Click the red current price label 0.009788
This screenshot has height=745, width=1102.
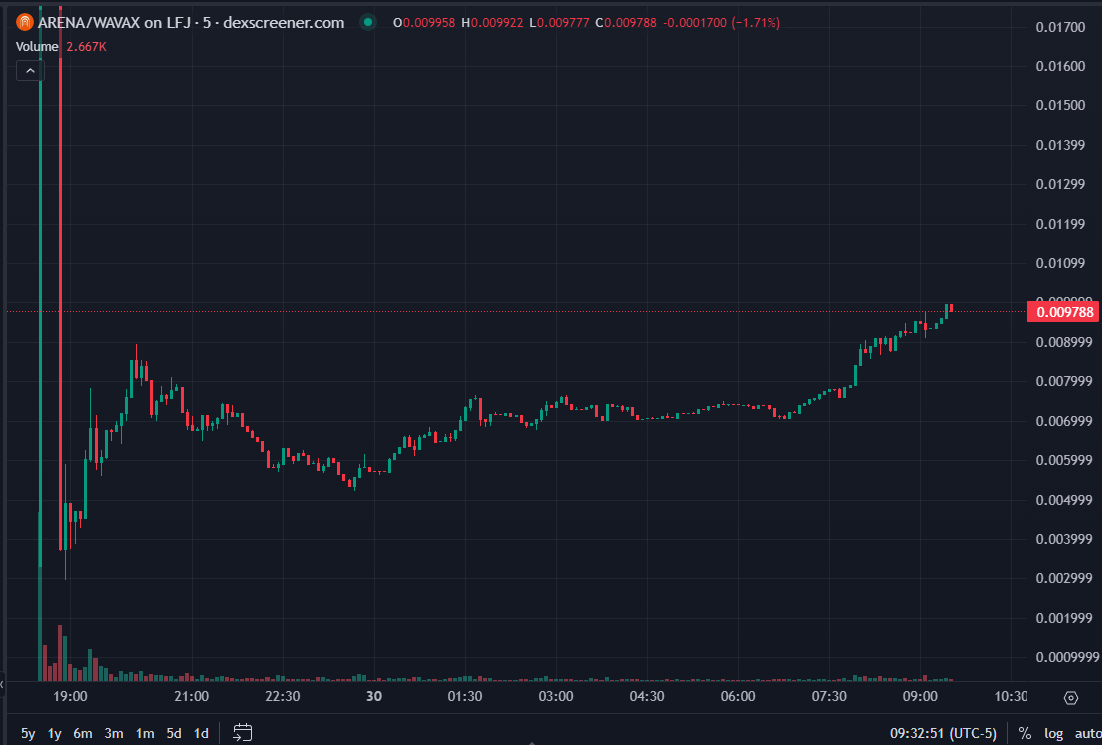click(1063, 311)
